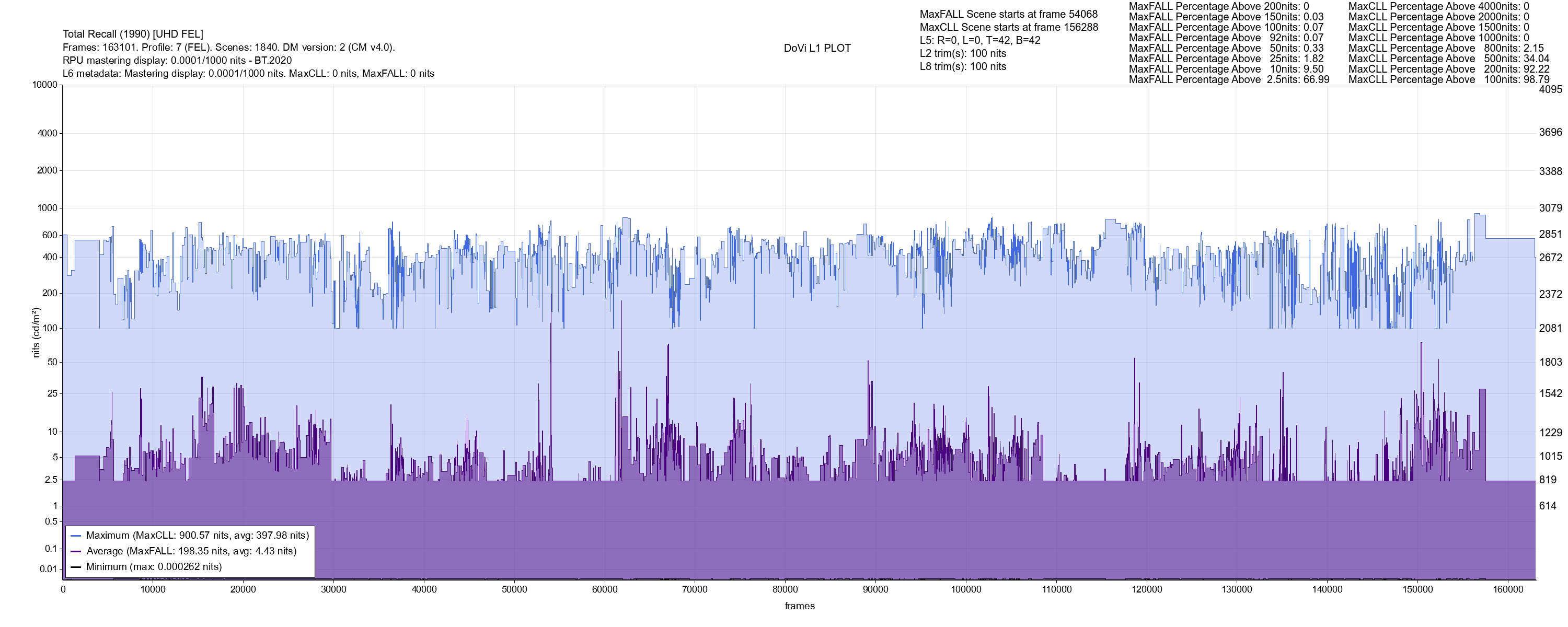Click the black Minimum legend line swatch
The width and height of the screenshot is (1568, 627).
(x=76, y=567)
